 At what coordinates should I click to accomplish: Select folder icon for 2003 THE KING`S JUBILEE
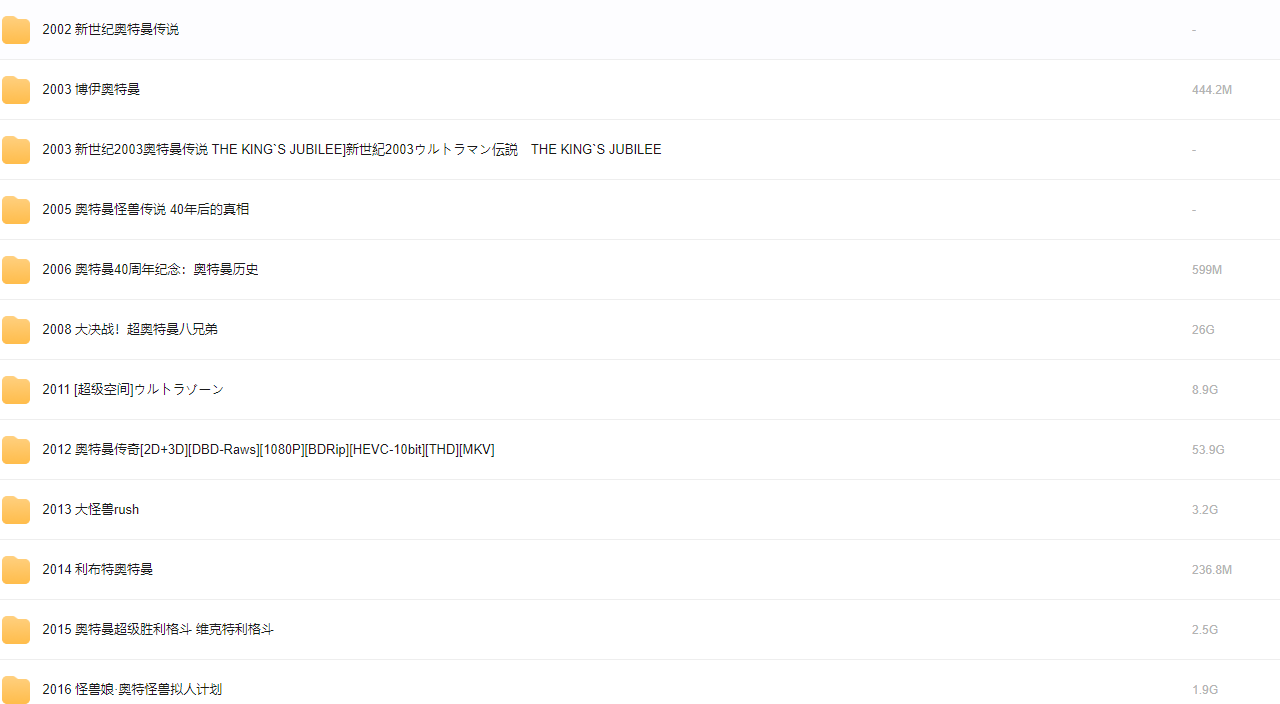click(16, 150)
